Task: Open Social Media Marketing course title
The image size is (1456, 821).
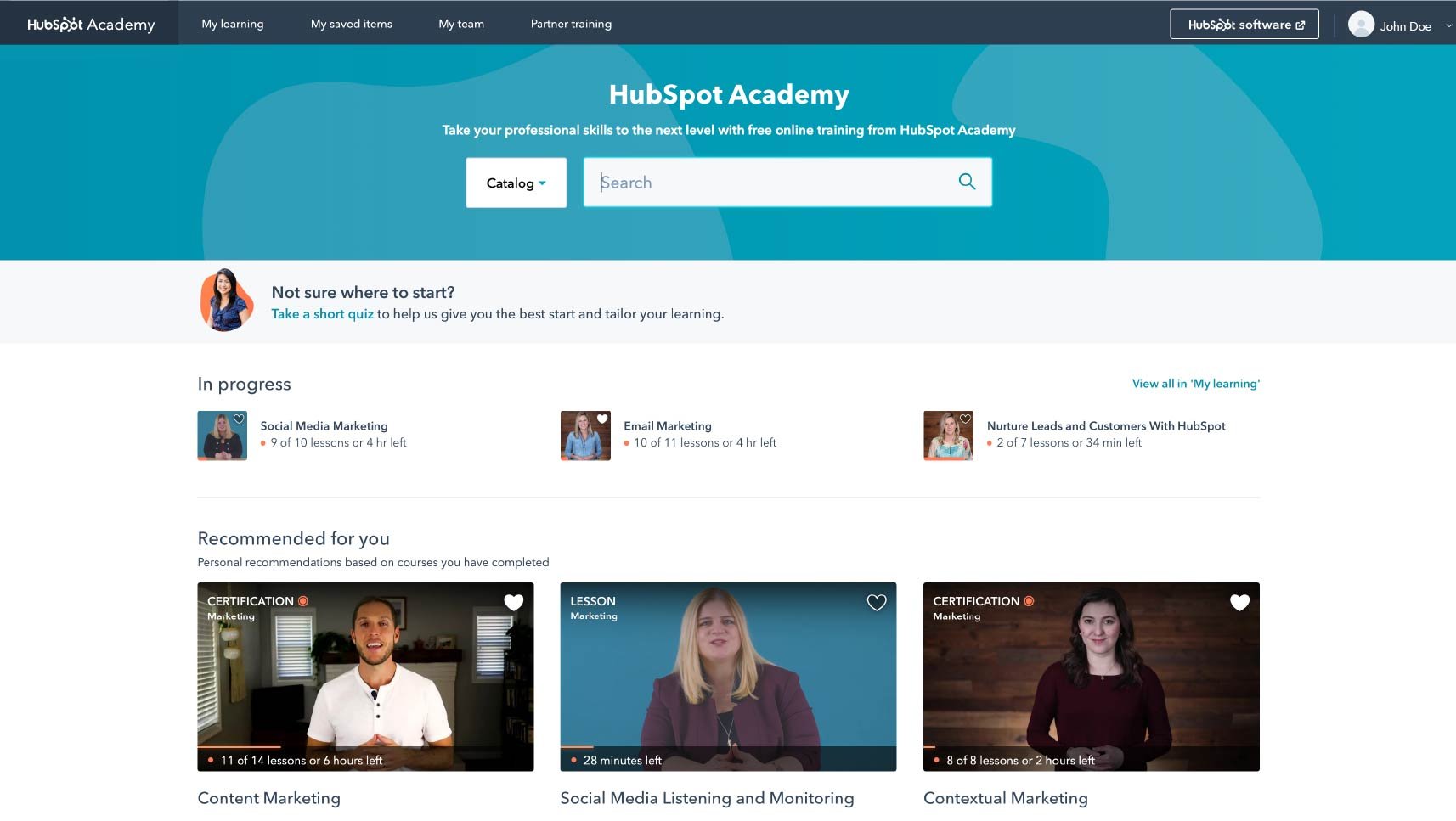Action: 324,426
